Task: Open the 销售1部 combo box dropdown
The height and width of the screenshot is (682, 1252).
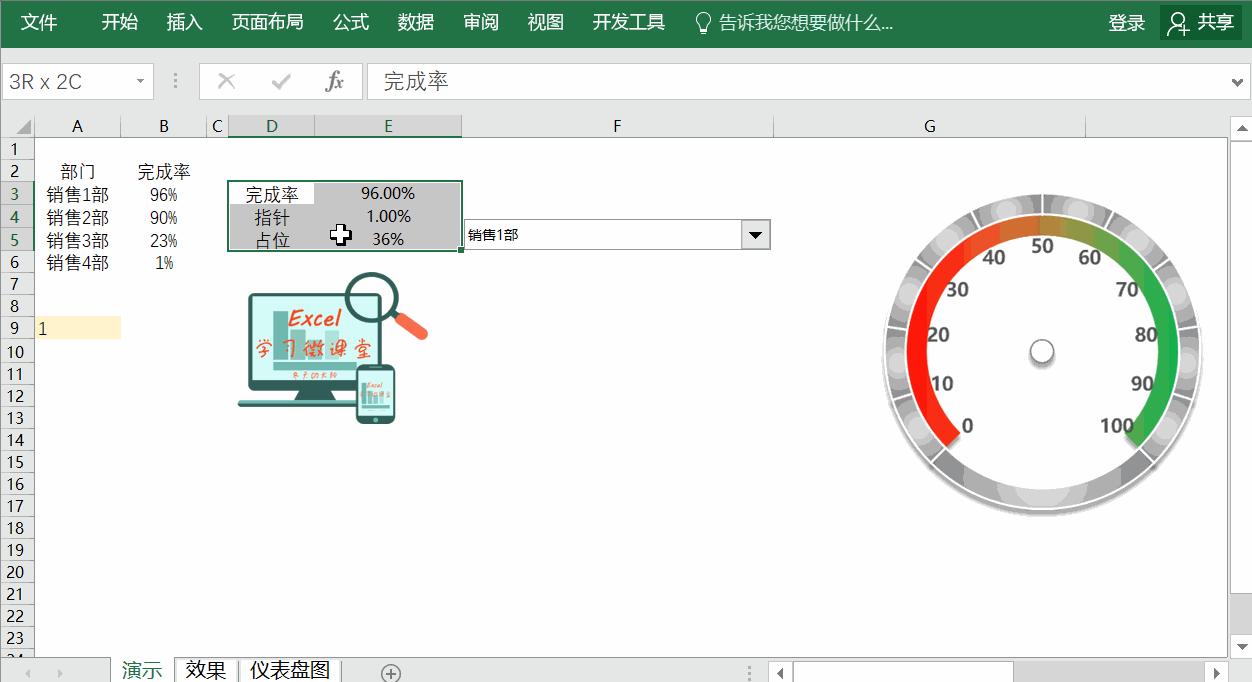Action: 755,234
